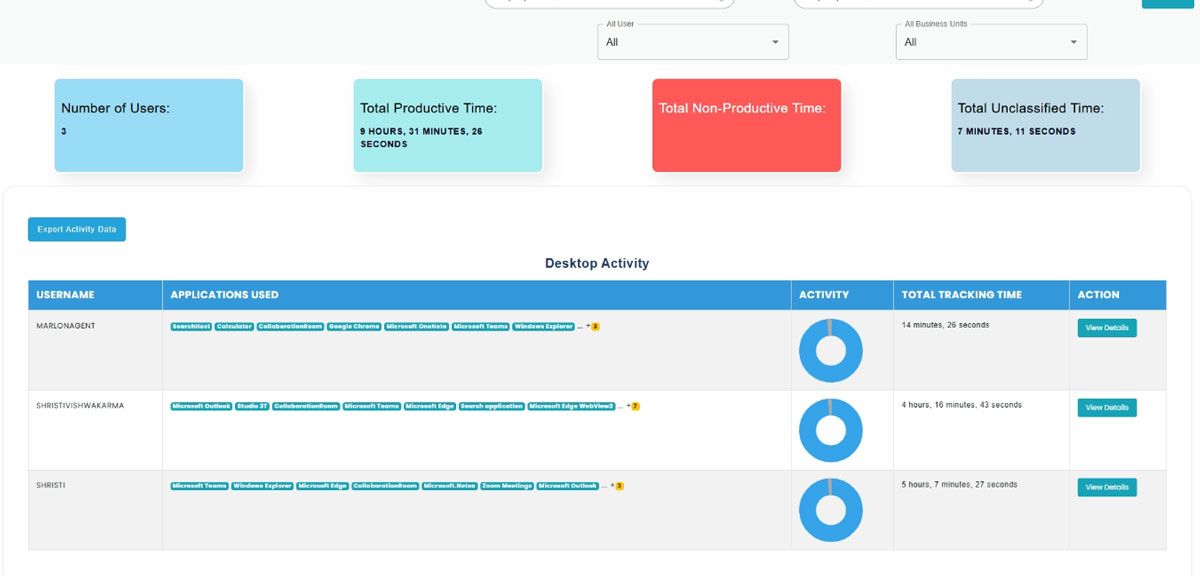Click the Zoom Meetings application tag
Viewport: 1200px width, 576px height.
pos(506,487)
